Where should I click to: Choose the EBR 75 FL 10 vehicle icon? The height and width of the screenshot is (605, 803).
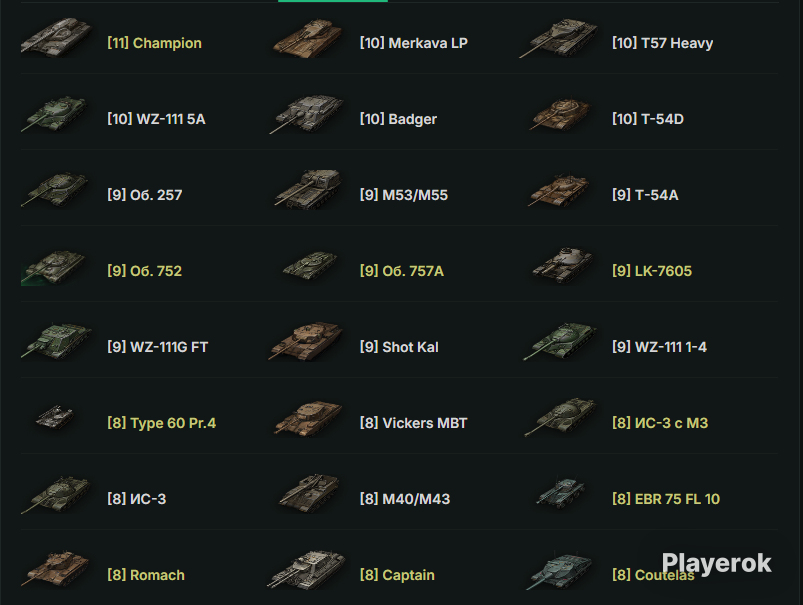pyautogui.click(x=560, y=492)
